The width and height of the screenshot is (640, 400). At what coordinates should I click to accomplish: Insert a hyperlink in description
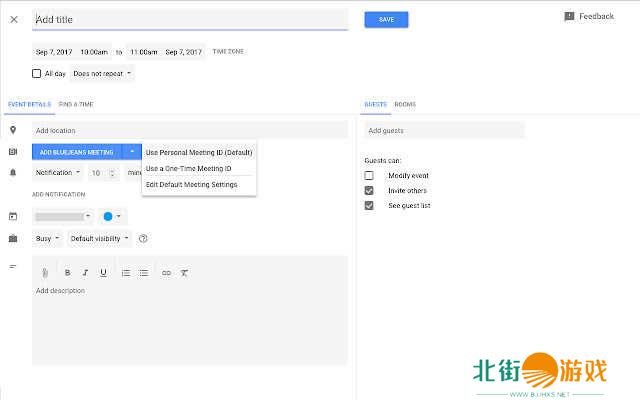[166, 273]
